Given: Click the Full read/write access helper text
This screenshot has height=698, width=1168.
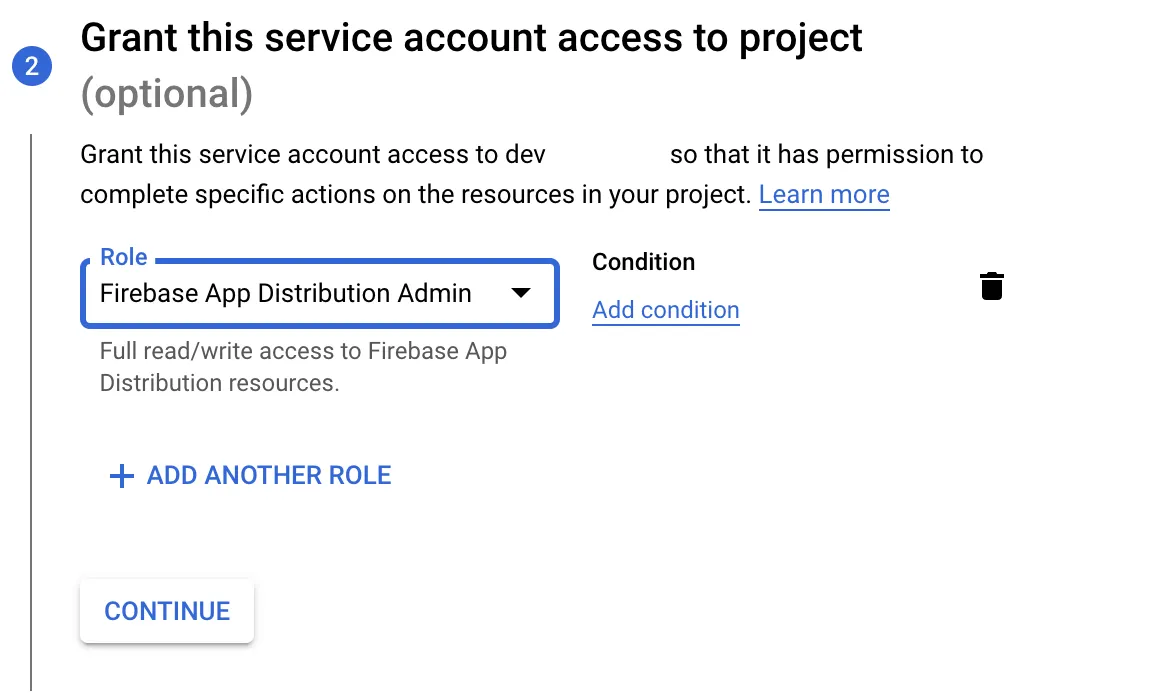Looking at the screenshot, I should (303, 351).
